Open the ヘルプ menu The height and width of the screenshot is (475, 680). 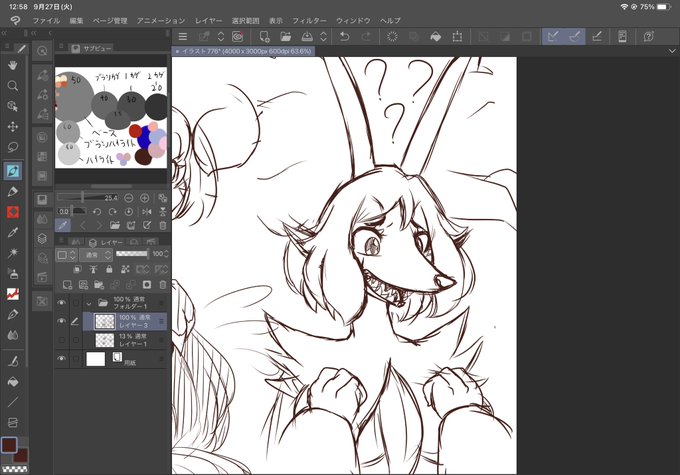tap(390, 20)
